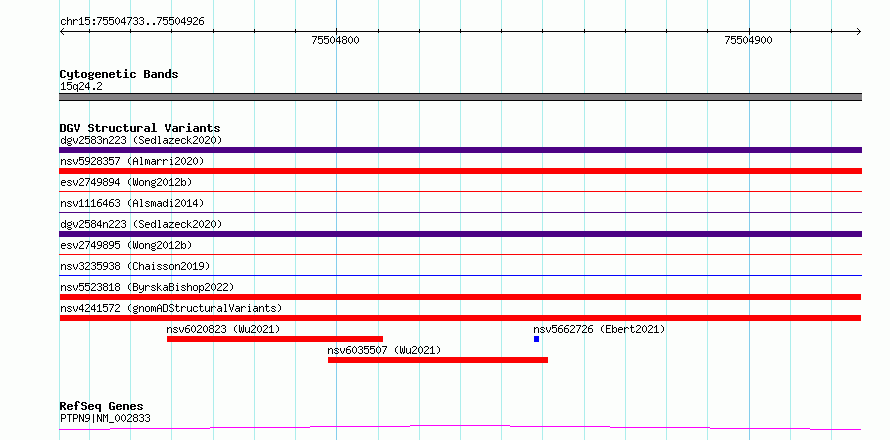Click the red bar under nsv4241572
890x440 pixels.
460,318
